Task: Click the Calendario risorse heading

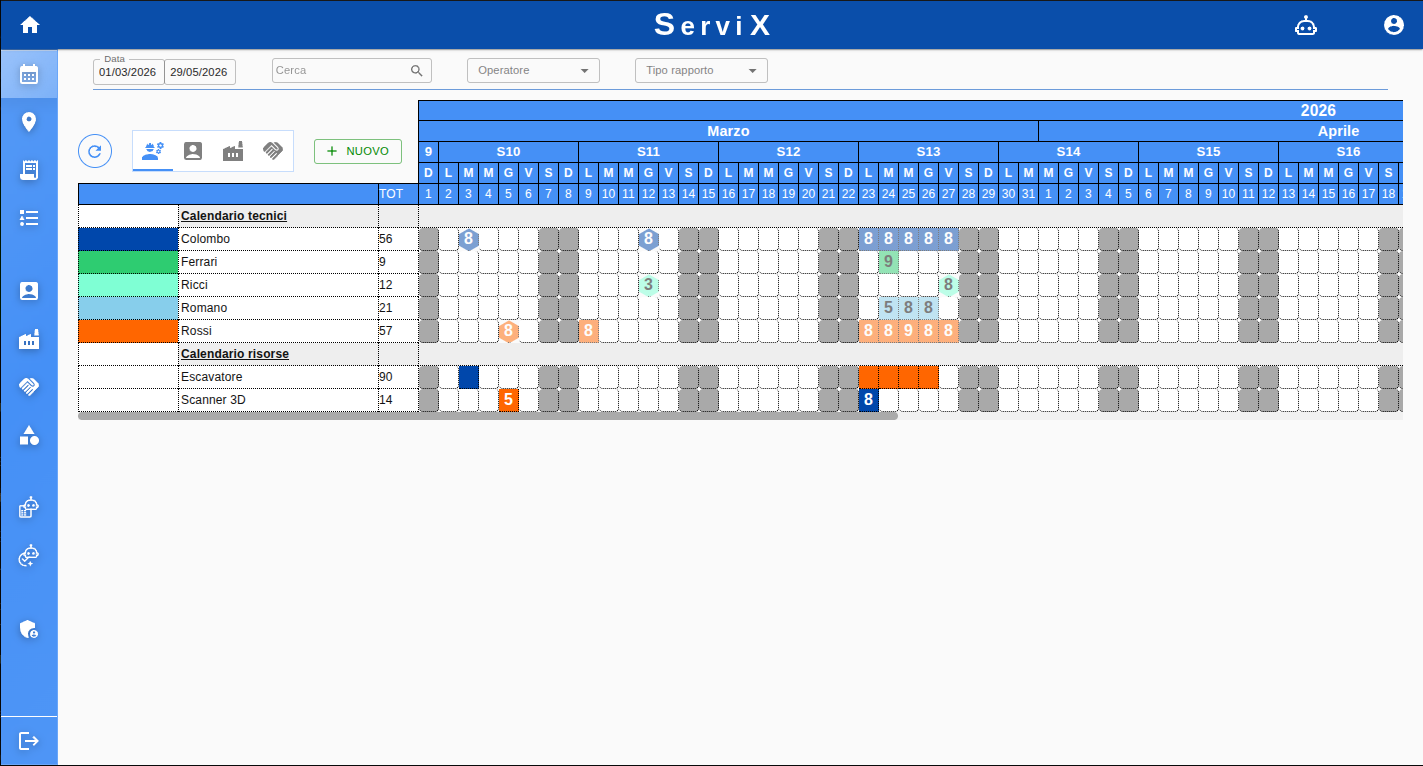Action: pyautogui.click(x=235, y=354)
